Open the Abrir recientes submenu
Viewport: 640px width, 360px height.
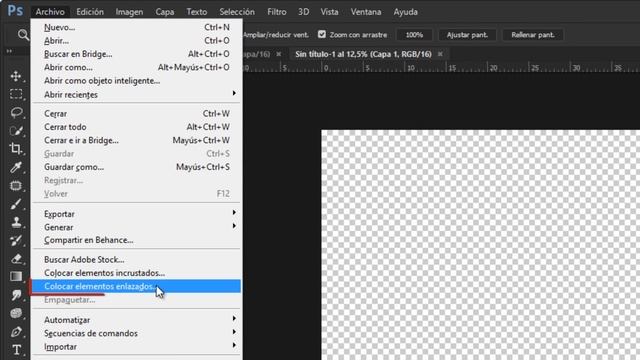(136, 94)
